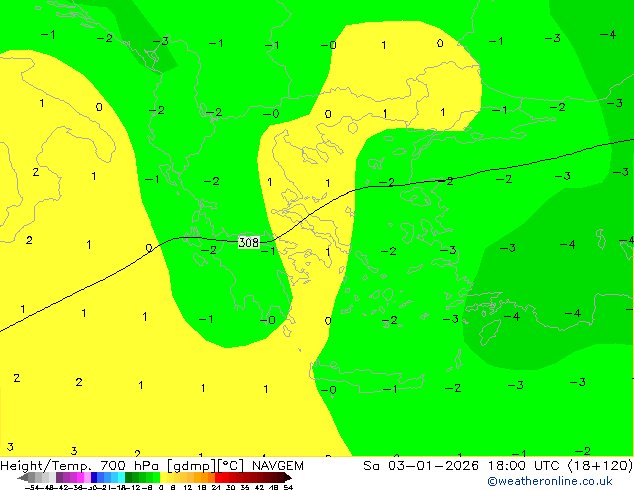Click the 'Height/Temp. 700 hPa' title text
The width and height of the screenshot is (634, 490).
[79, 466]
